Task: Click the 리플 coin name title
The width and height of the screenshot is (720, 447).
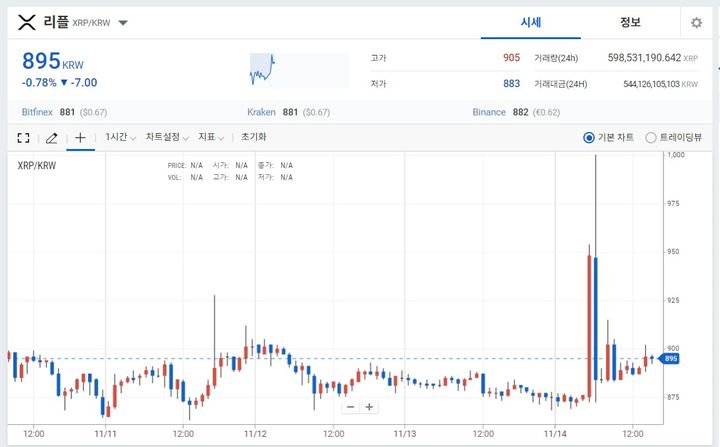Action: (x=56, y=22)
